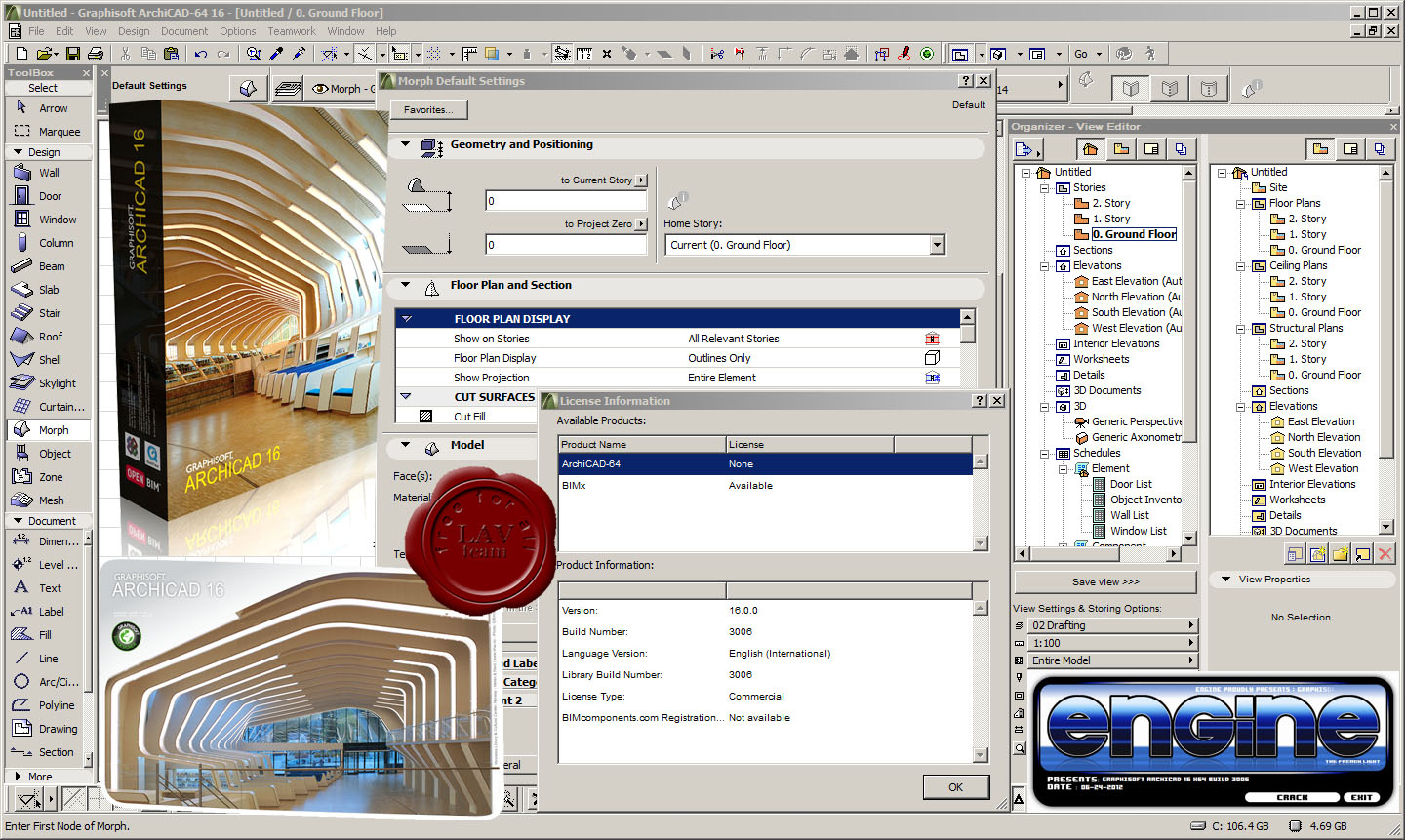The width and height of the screenshot is (1405, 840).
Task: Open the 'to Current Story' arrow menu
Action: pos(641,180)
